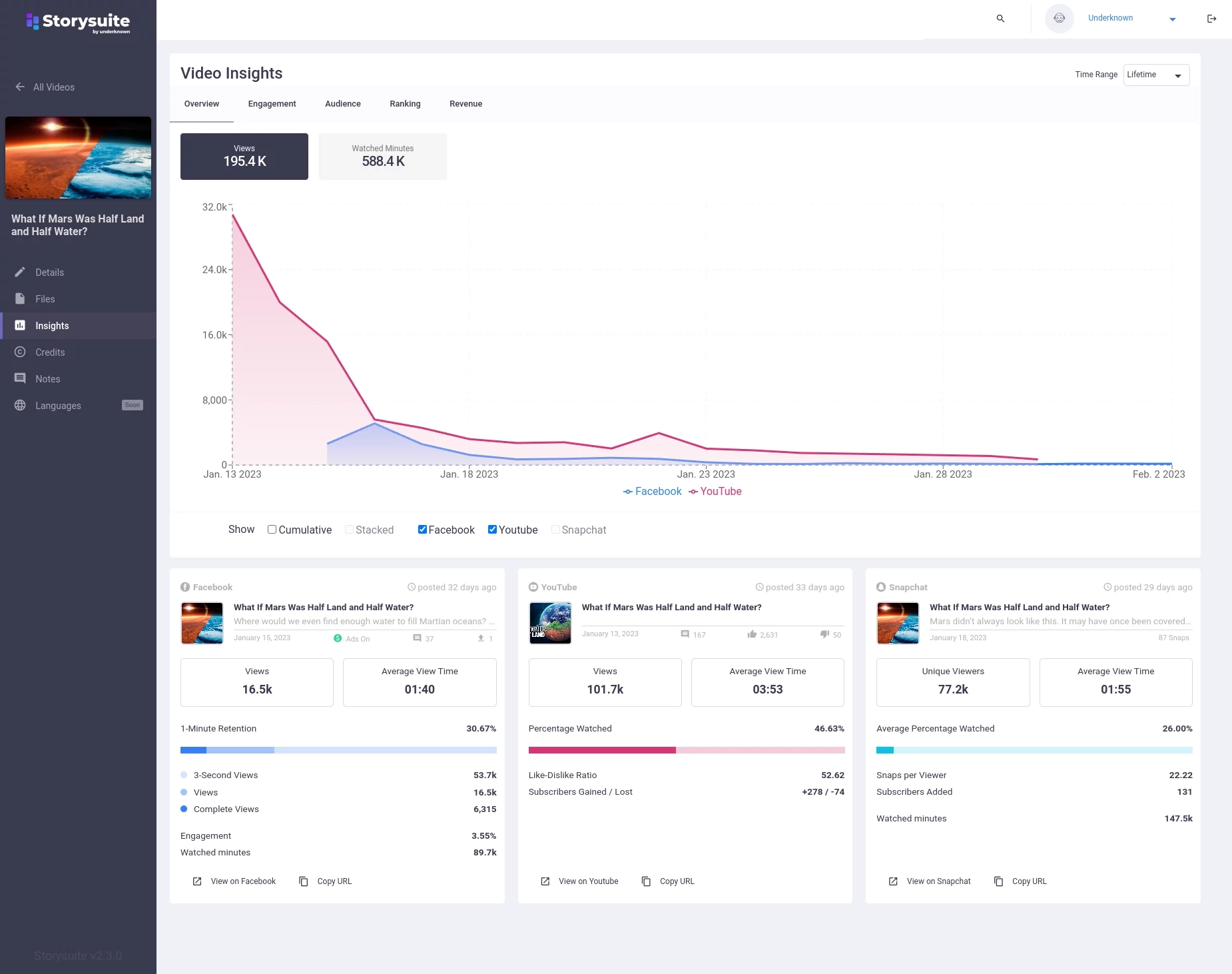Switch to the Revenue tab
This screenshot has width=1232, height=974.
(465, 104)
